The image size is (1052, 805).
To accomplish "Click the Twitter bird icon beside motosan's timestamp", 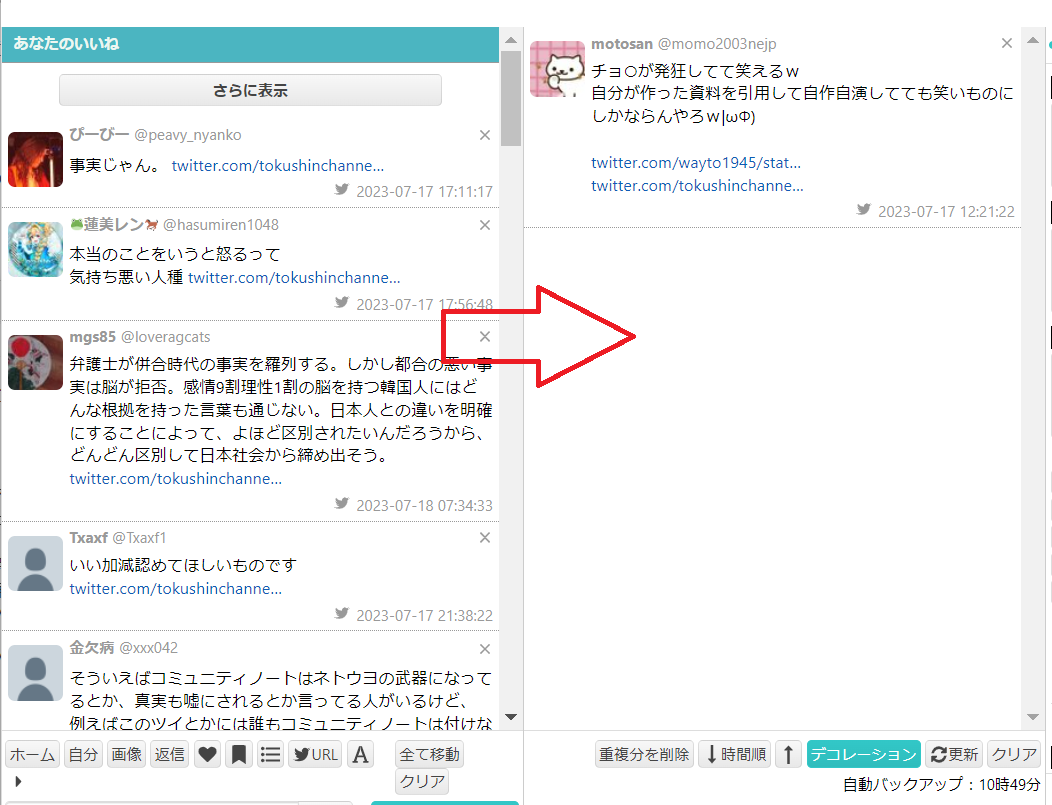I will [863, 210].
